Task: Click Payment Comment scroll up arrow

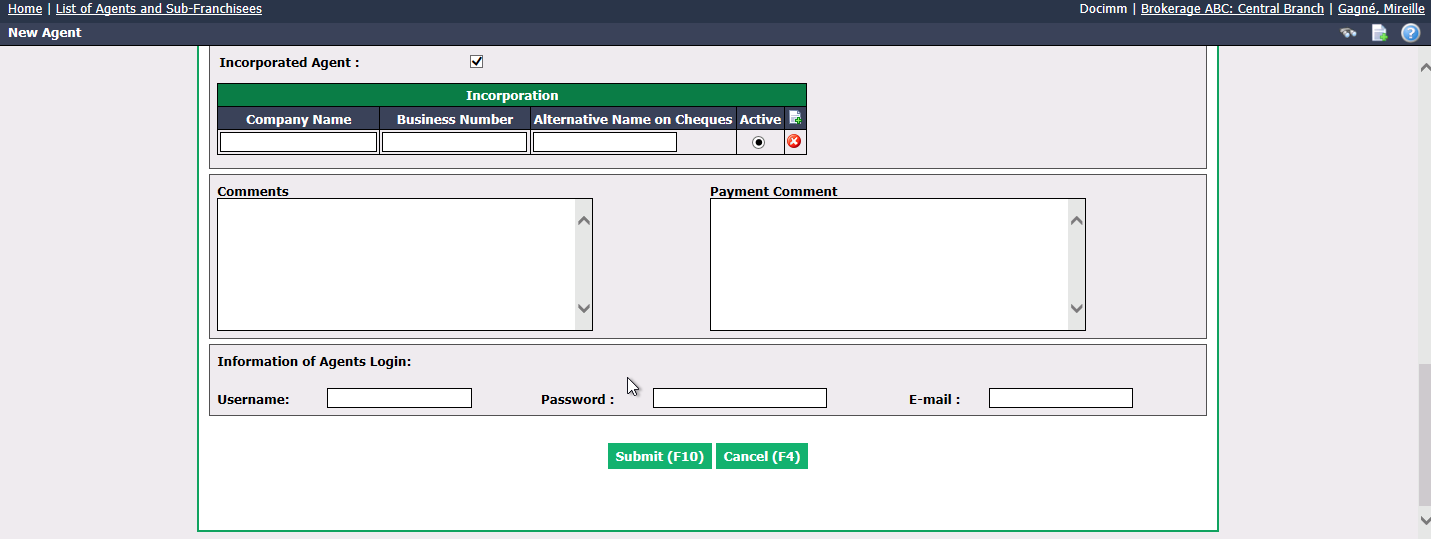Action: (x=1076, y=220)
